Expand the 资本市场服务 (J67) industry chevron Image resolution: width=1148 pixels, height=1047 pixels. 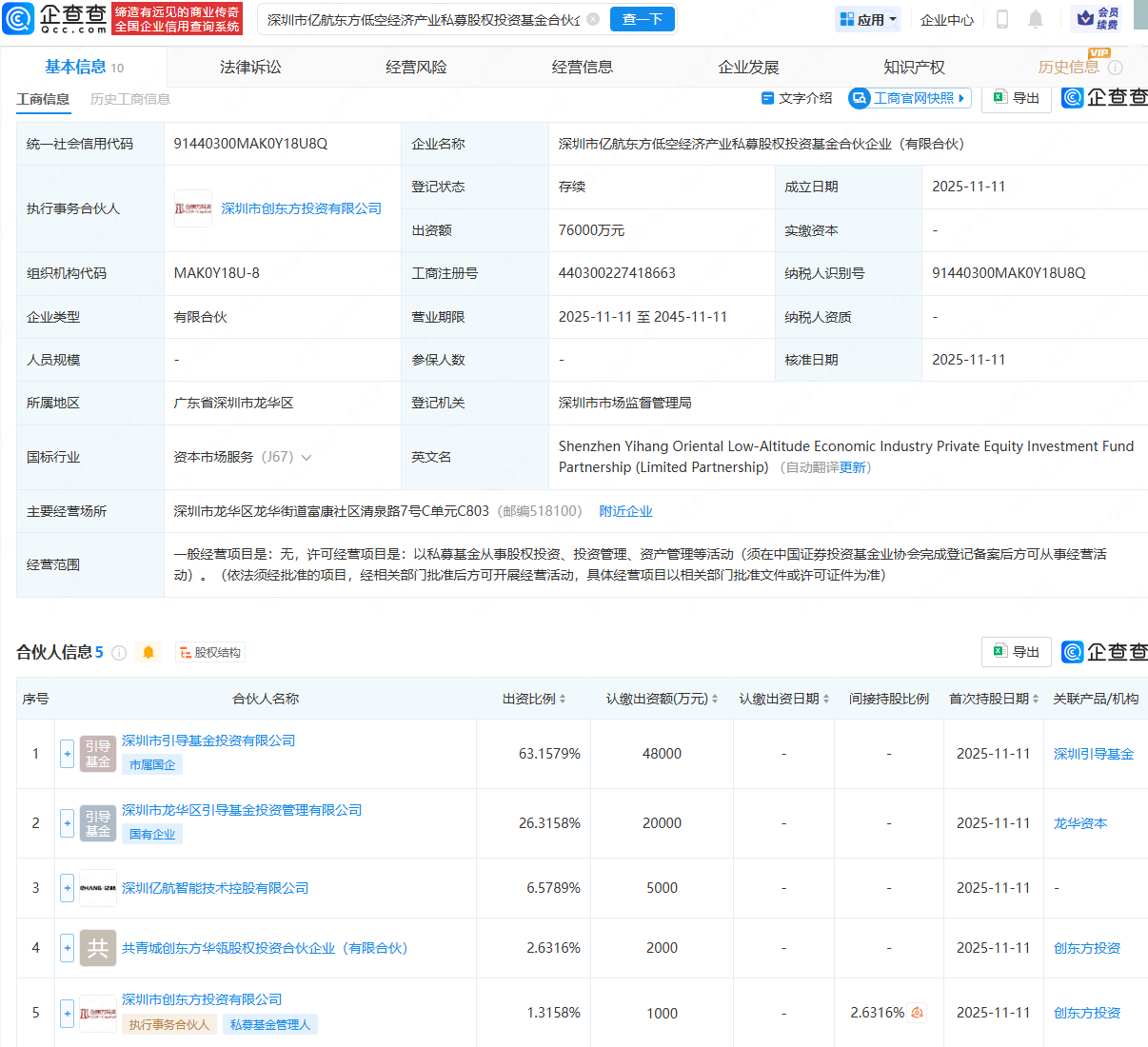click(307, 458)
